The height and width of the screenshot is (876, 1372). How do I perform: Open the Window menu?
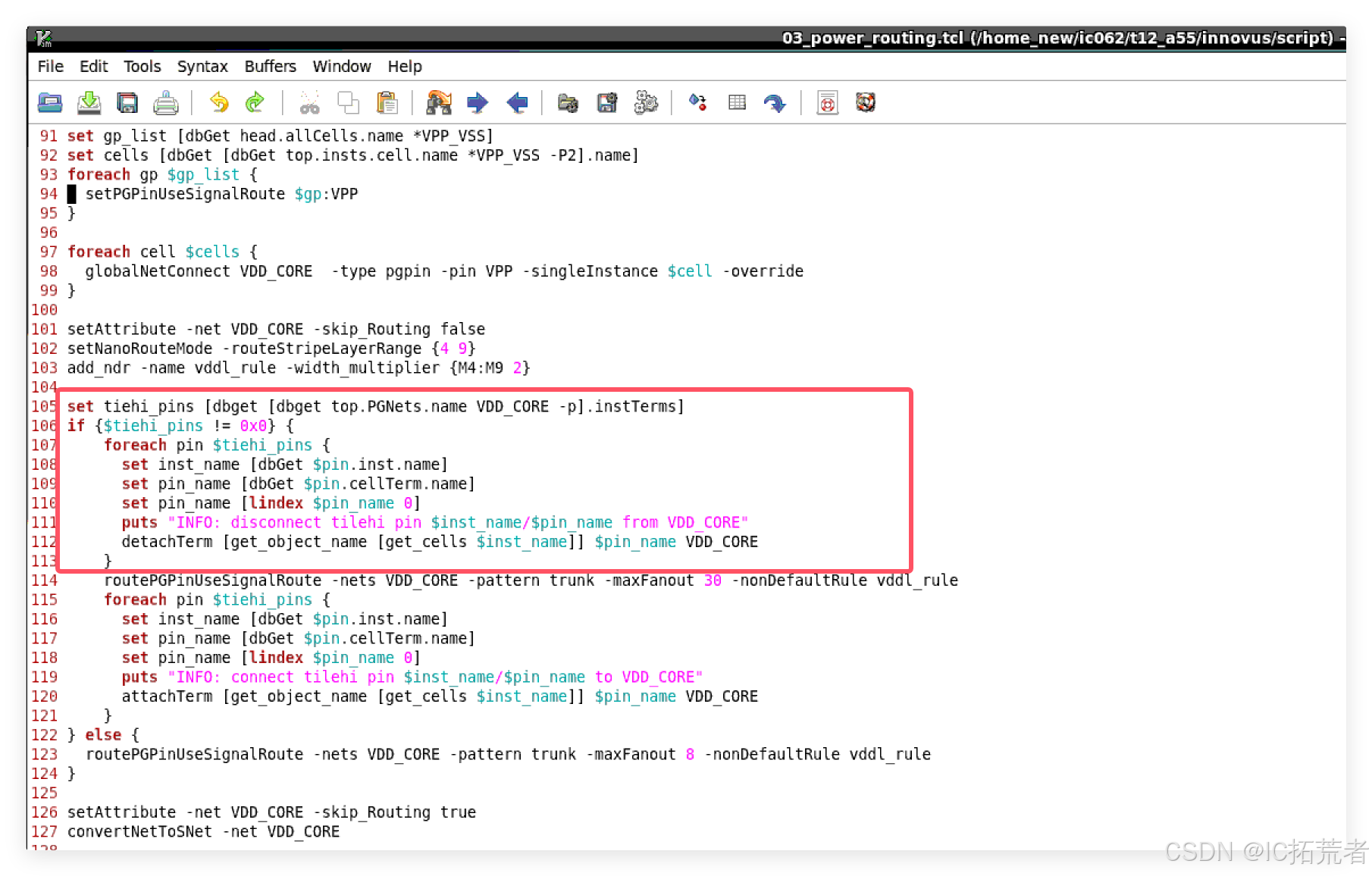342,67
